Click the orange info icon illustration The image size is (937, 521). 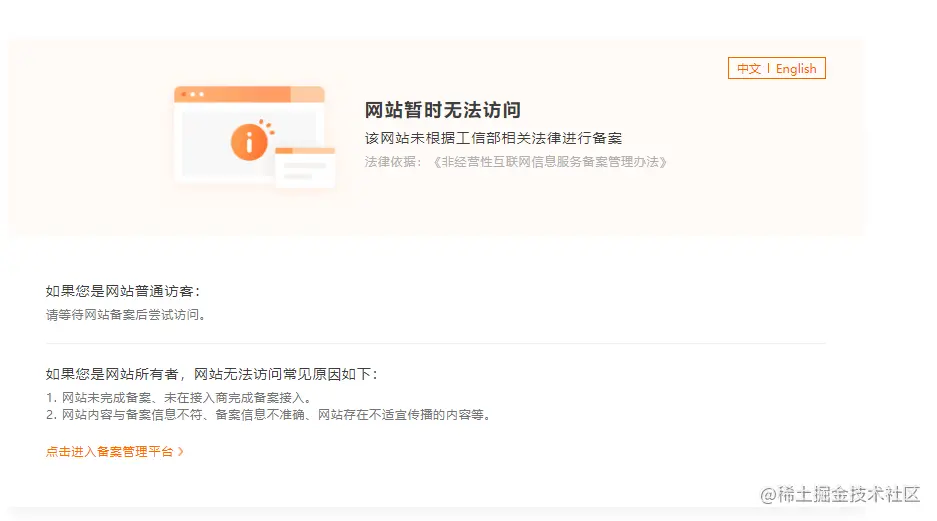click(249, 142)
